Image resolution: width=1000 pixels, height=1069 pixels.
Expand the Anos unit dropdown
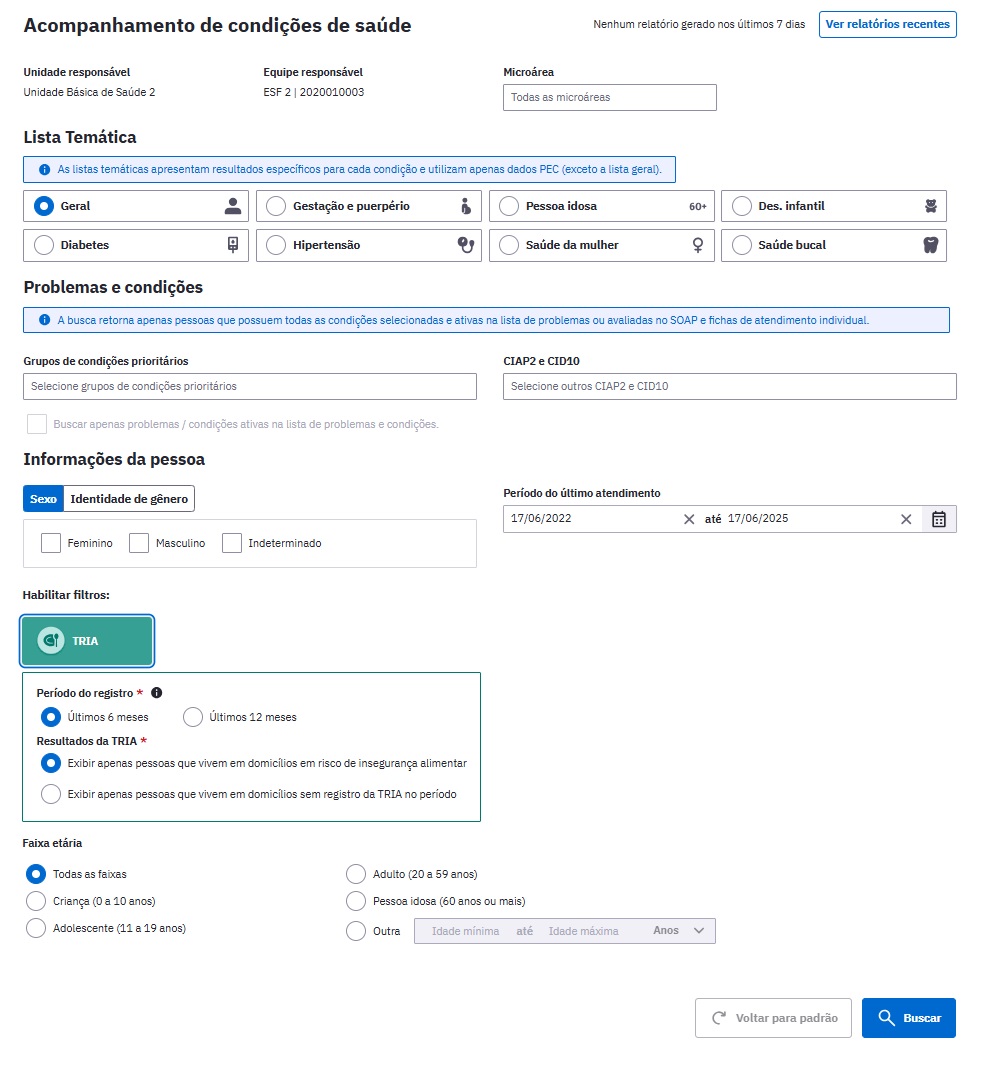pos(678,931)
